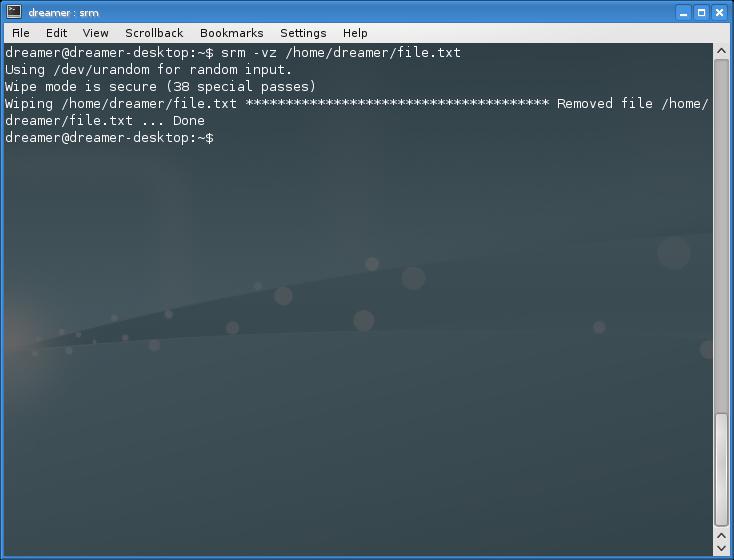This screenshot has height=560, width=734.
Task: Expand the View menu
Action: (x=95, y=33)
